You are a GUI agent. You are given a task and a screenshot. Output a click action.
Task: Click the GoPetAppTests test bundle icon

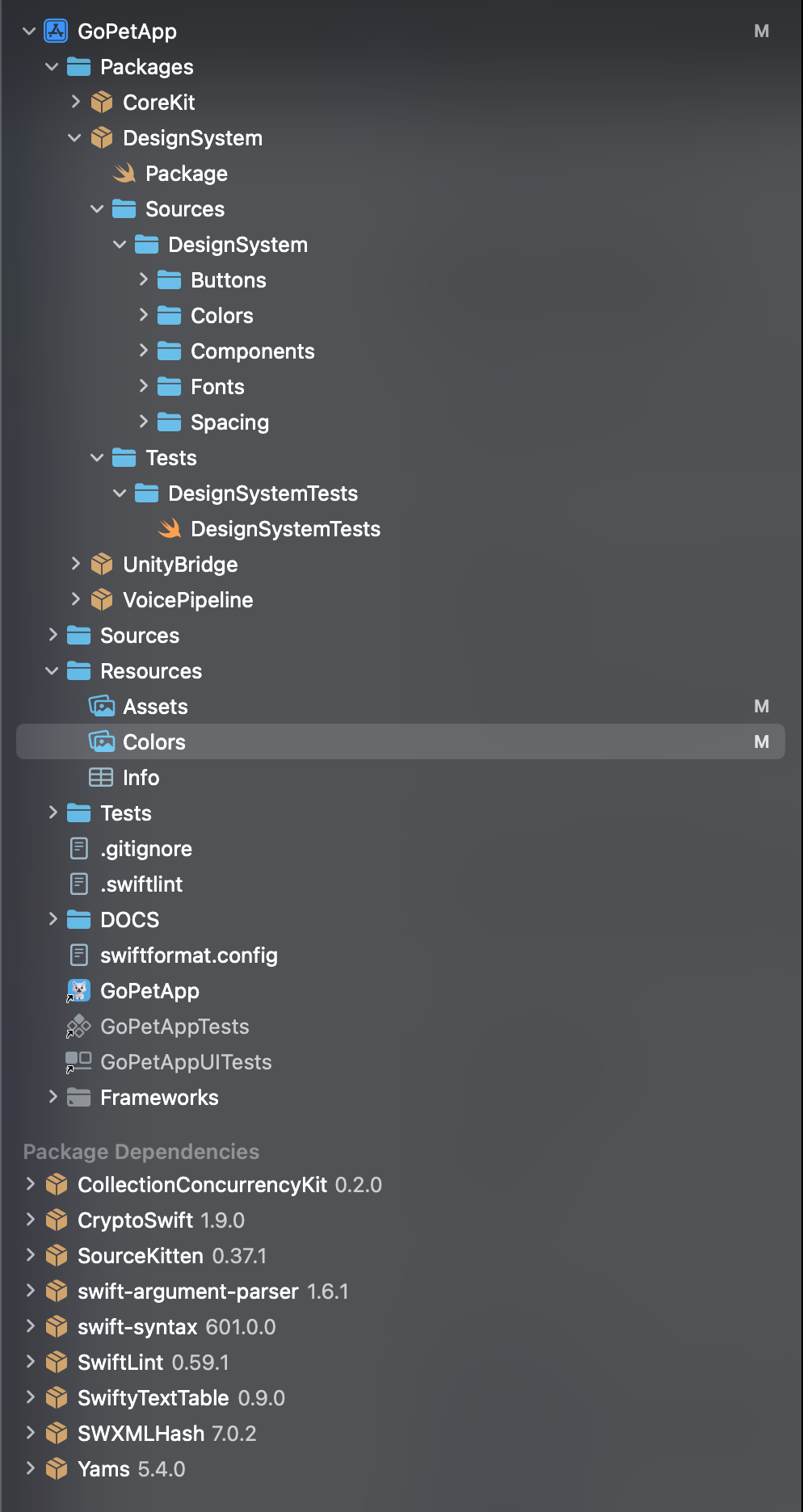click(x=78, y=1027)
